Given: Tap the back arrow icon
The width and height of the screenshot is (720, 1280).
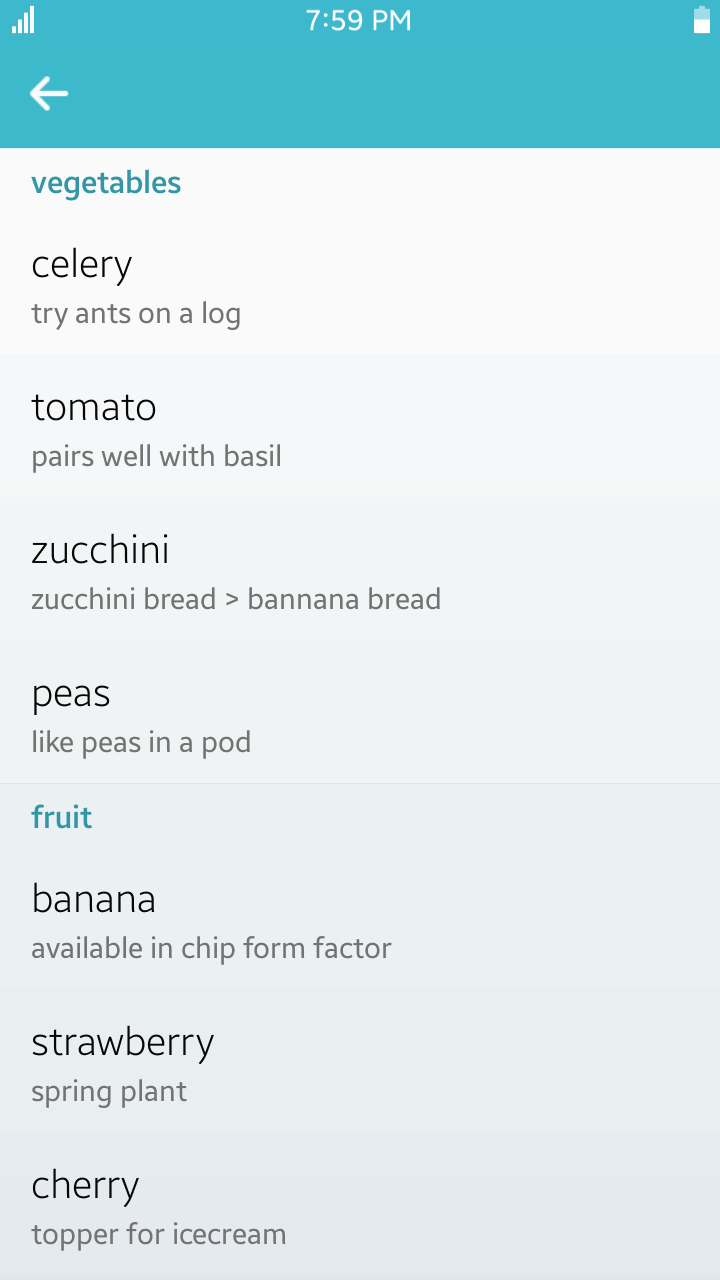Looking at the screenshot, I should [48, 94].
